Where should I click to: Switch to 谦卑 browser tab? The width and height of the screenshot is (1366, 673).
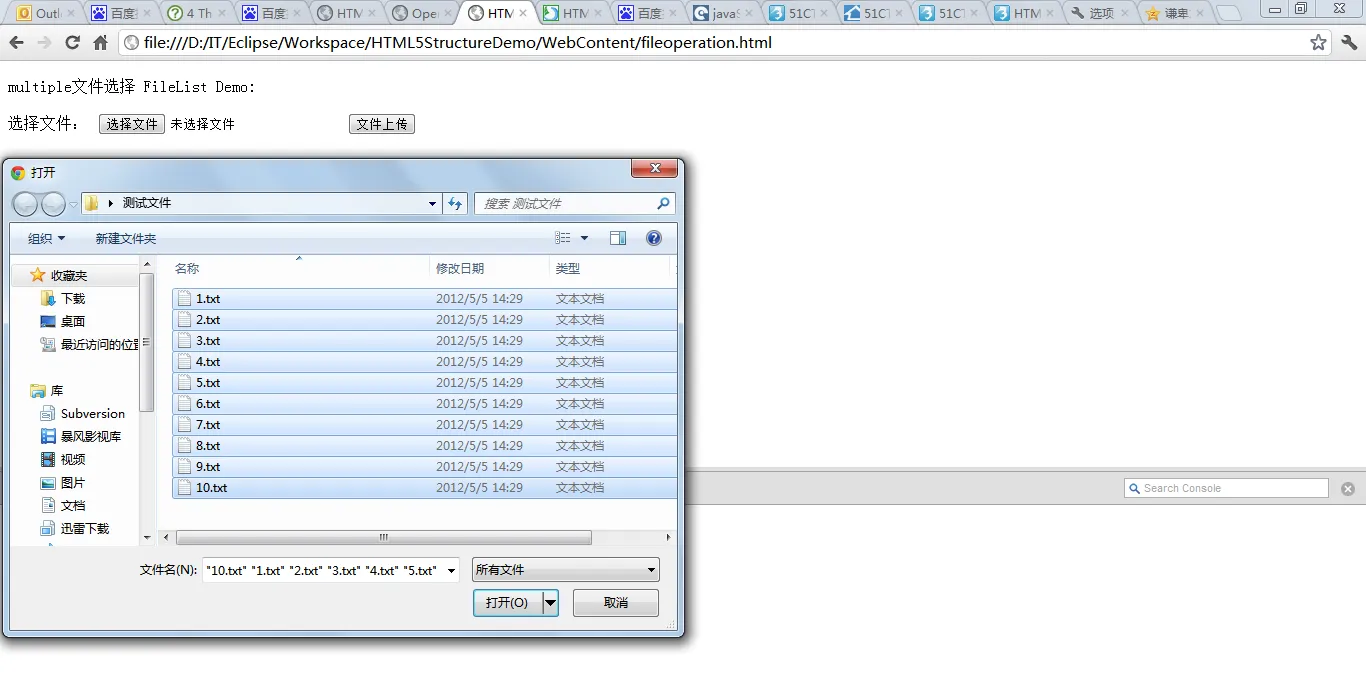pos(1174,13)
